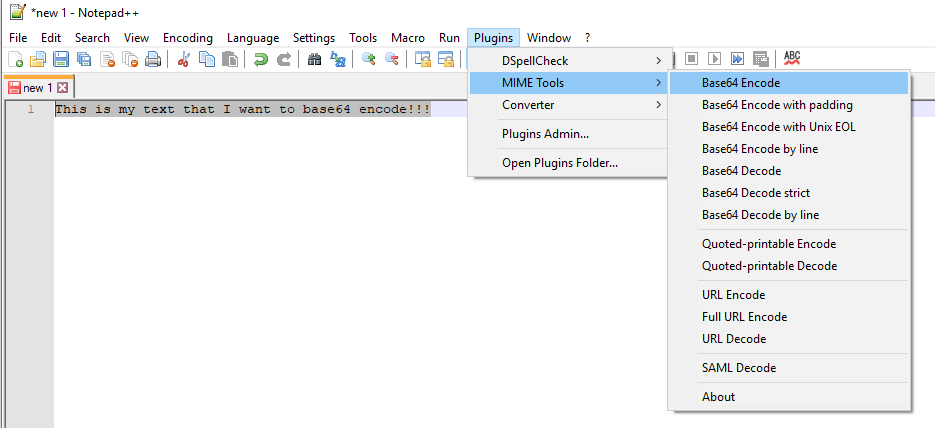
Task: Click the Save floppy disk icon
Action: pyautogui.click(x=61, y=59)
